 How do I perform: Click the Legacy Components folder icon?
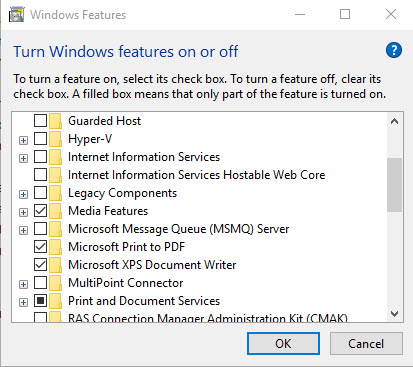pos(55,193)
